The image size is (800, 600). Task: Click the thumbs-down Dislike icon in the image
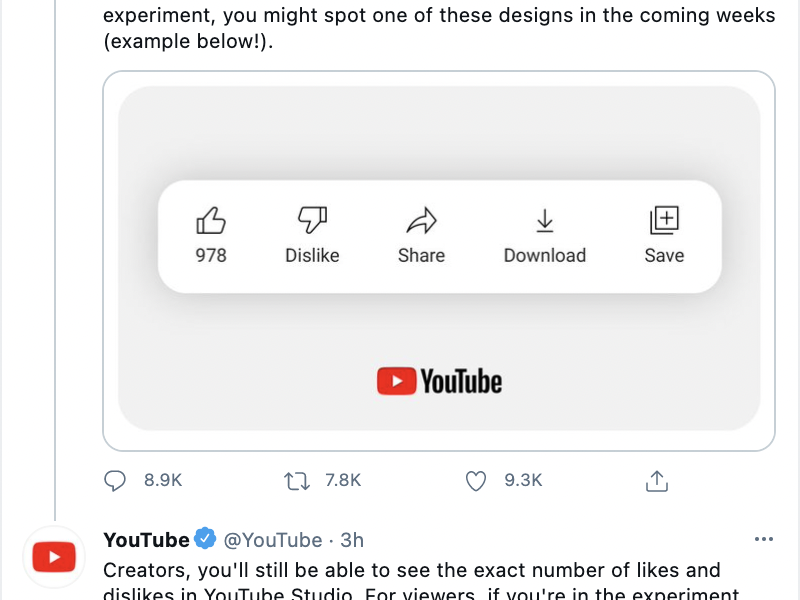pyautogui.click(x=312, y=220)
